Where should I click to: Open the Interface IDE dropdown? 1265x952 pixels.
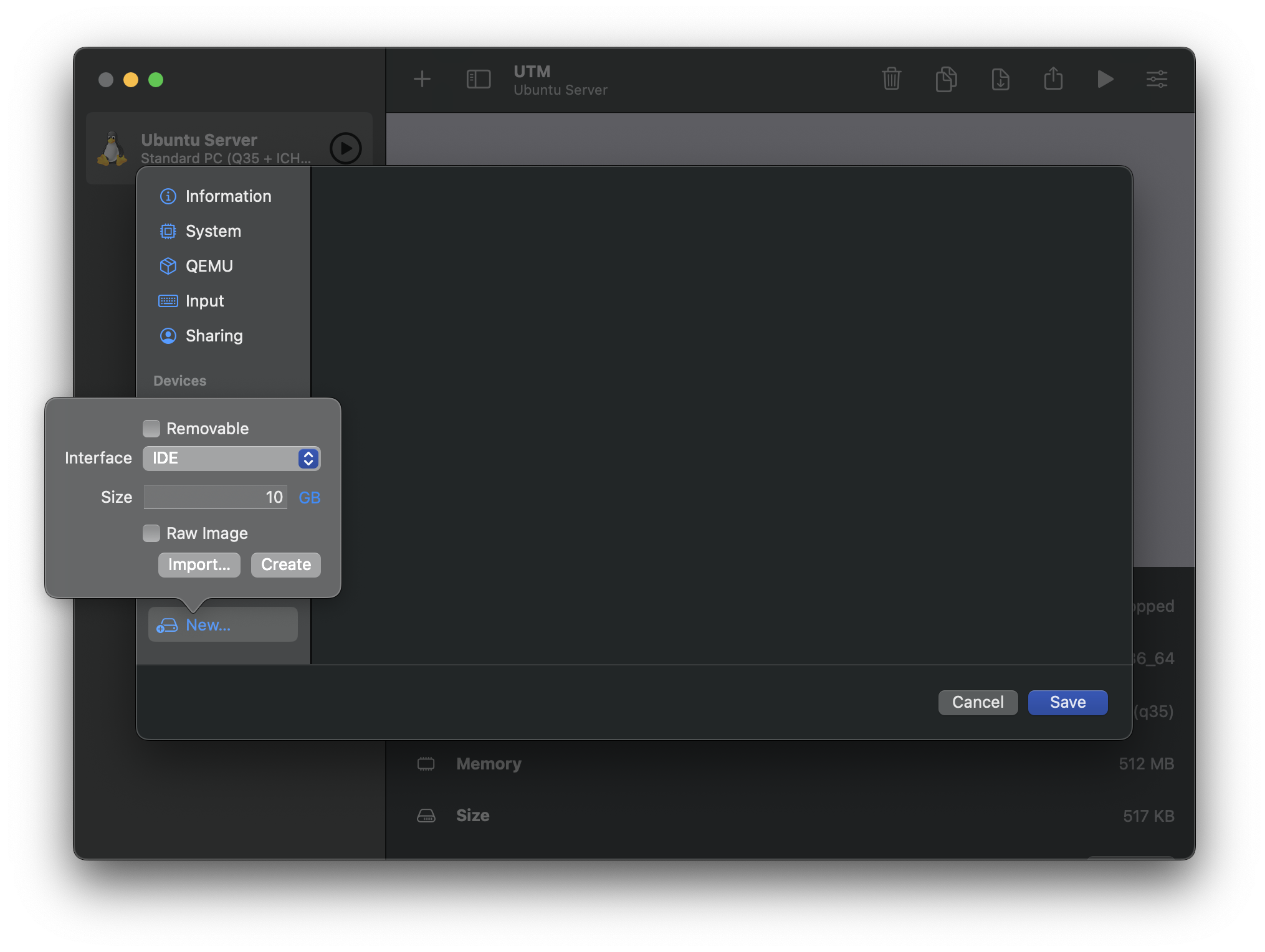point(232,459)
